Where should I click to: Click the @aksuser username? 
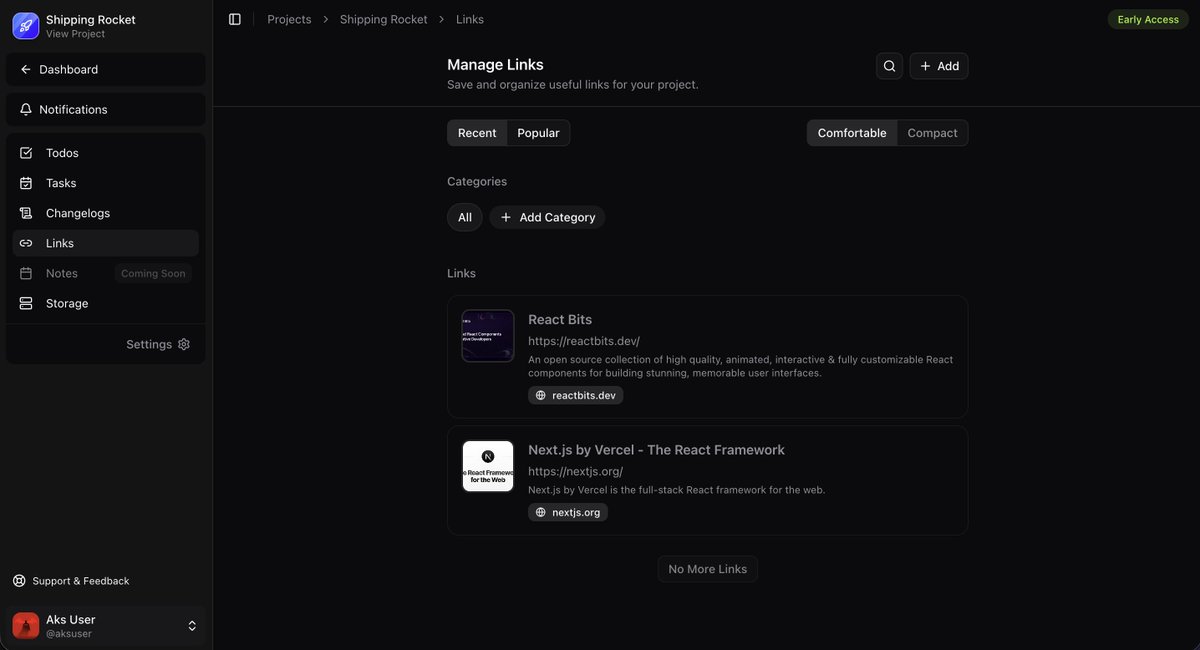[x=69, y=634]
